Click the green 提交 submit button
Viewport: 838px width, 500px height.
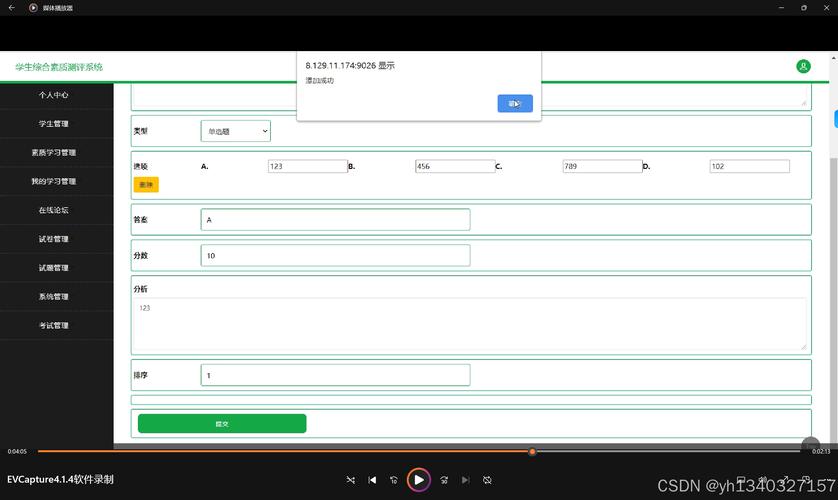222,424
